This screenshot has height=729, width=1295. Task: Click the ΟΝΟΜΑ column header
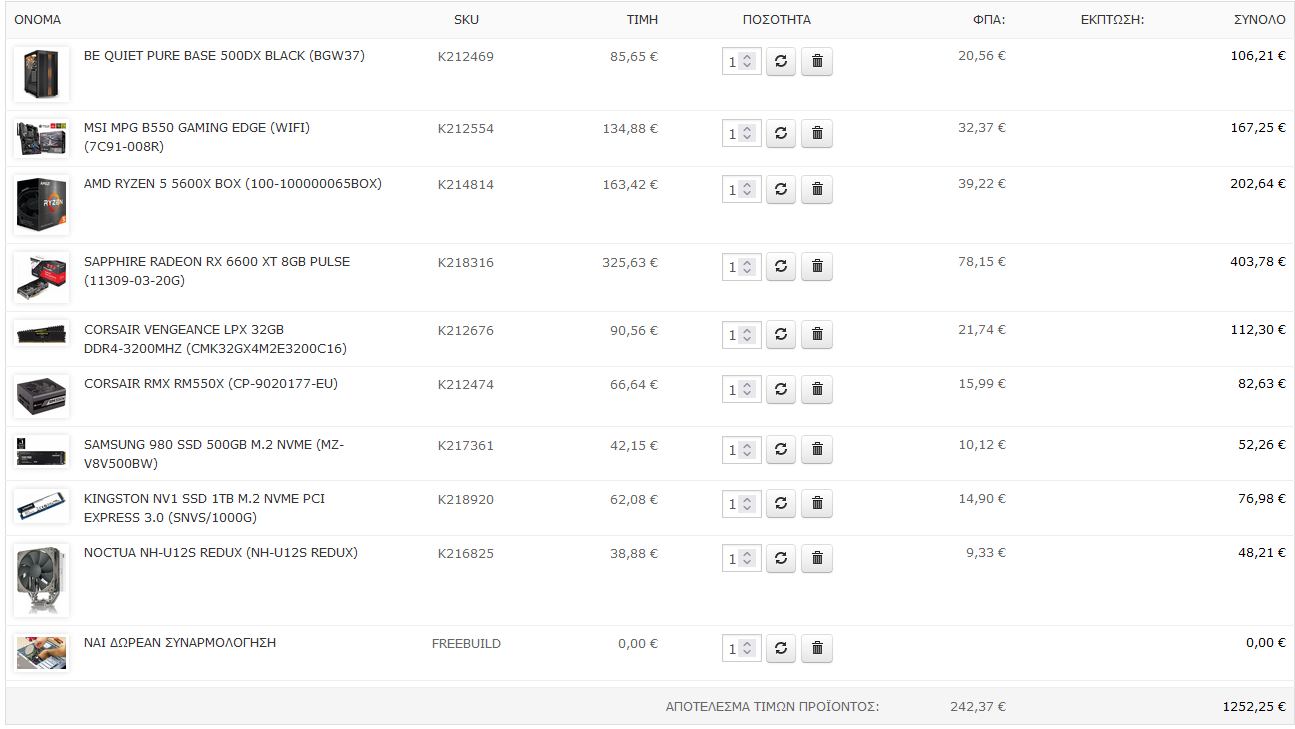pos(38,20)
